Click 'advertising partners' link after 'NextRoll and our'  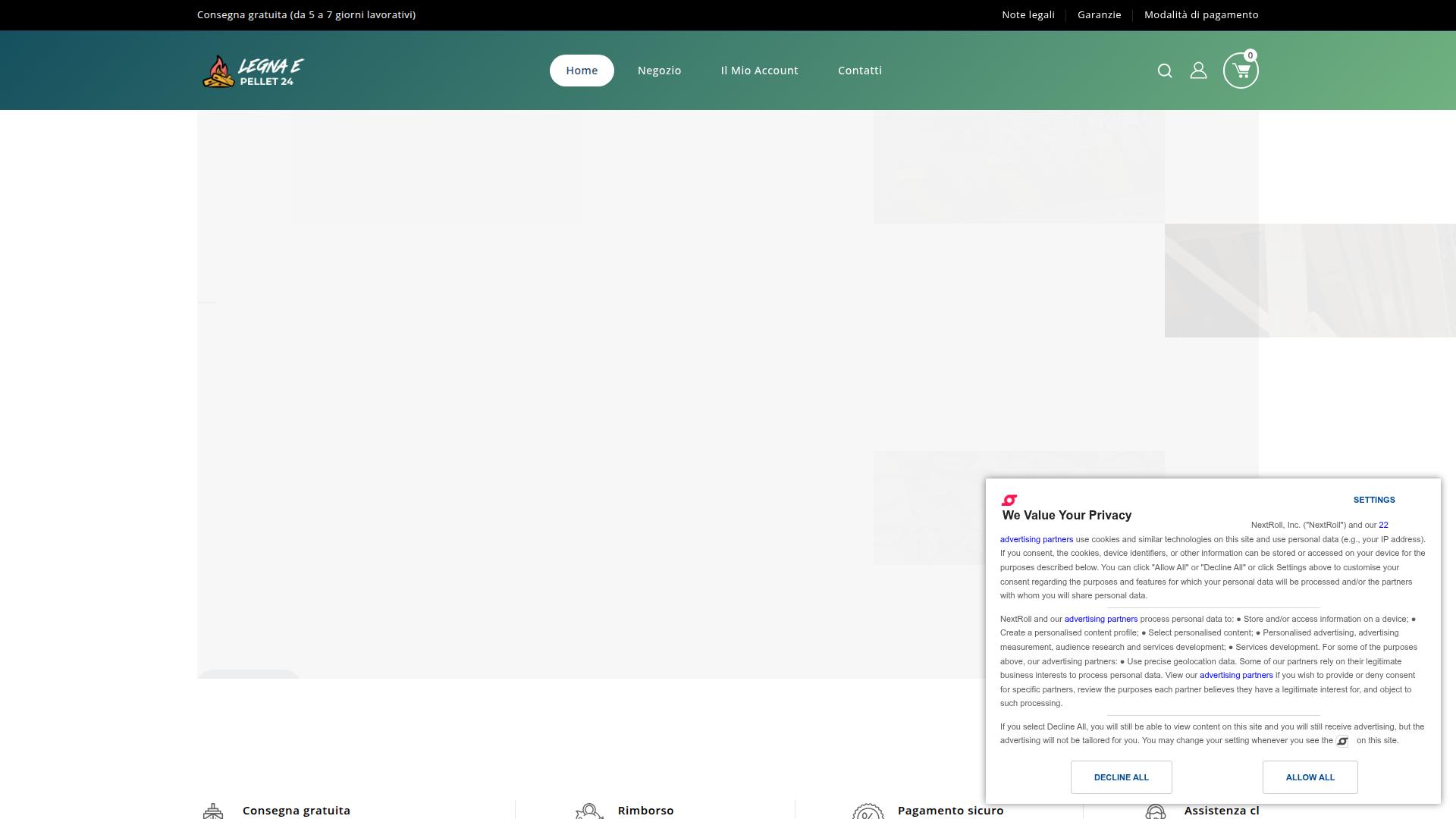[1100, 619]
